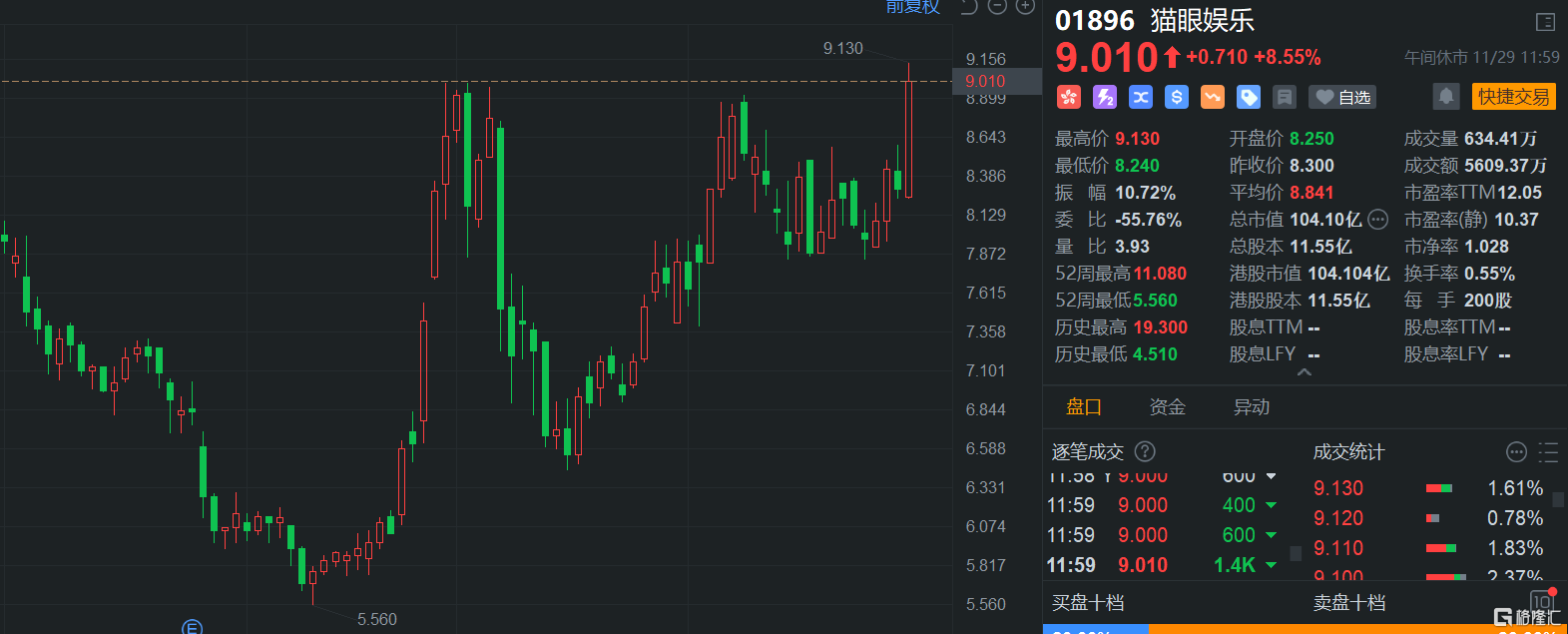Click the scrollbar thumb of 逐笔成交 list
Image resolution: width=1568 pixels, height=634 pixels.
[x=1296, y=553]
